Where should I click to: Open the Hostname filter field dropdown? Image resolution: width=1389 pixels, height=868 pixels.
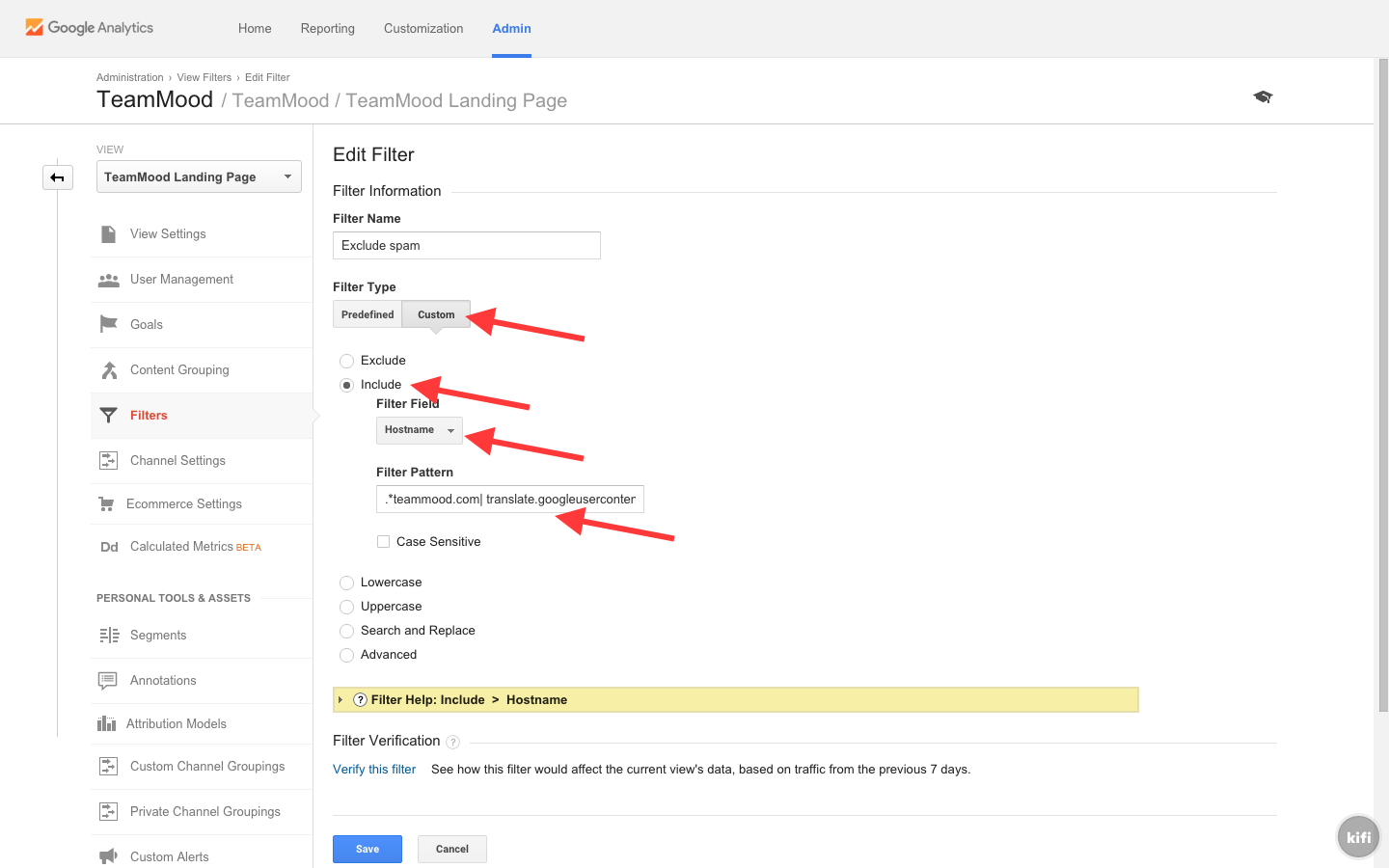[x=420, y=430]
